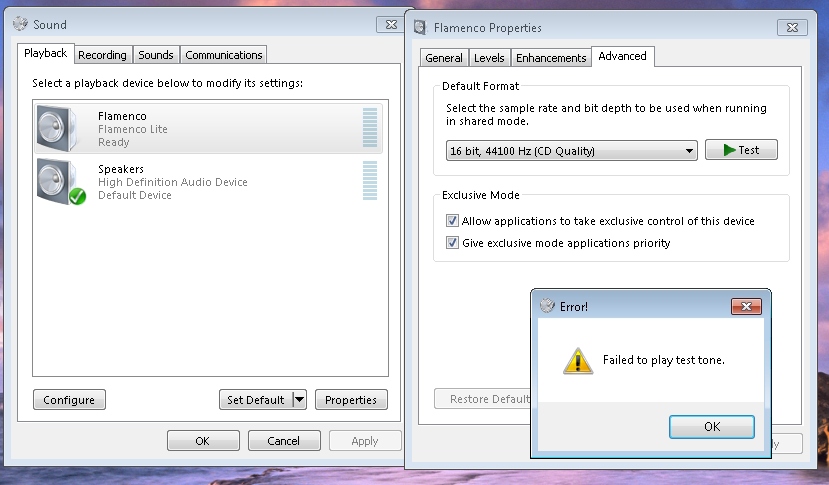
Task: Dismiss the error with the OK button
Action: tap(712, 427)
